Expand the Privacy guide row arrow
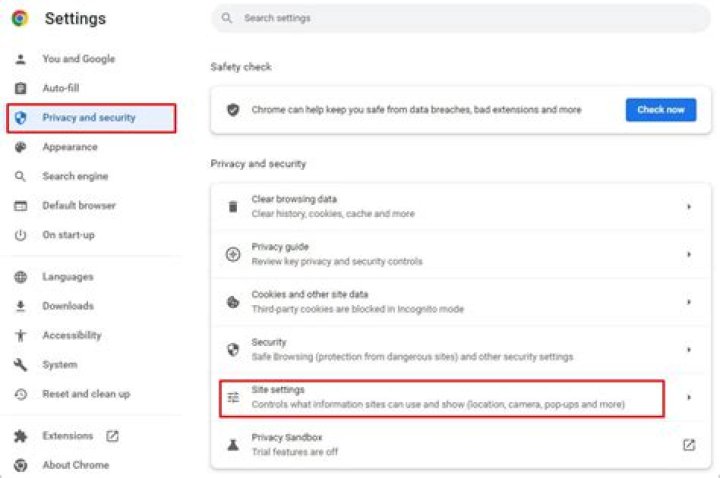This screenshot has width=720, height=478. point(689,254)
